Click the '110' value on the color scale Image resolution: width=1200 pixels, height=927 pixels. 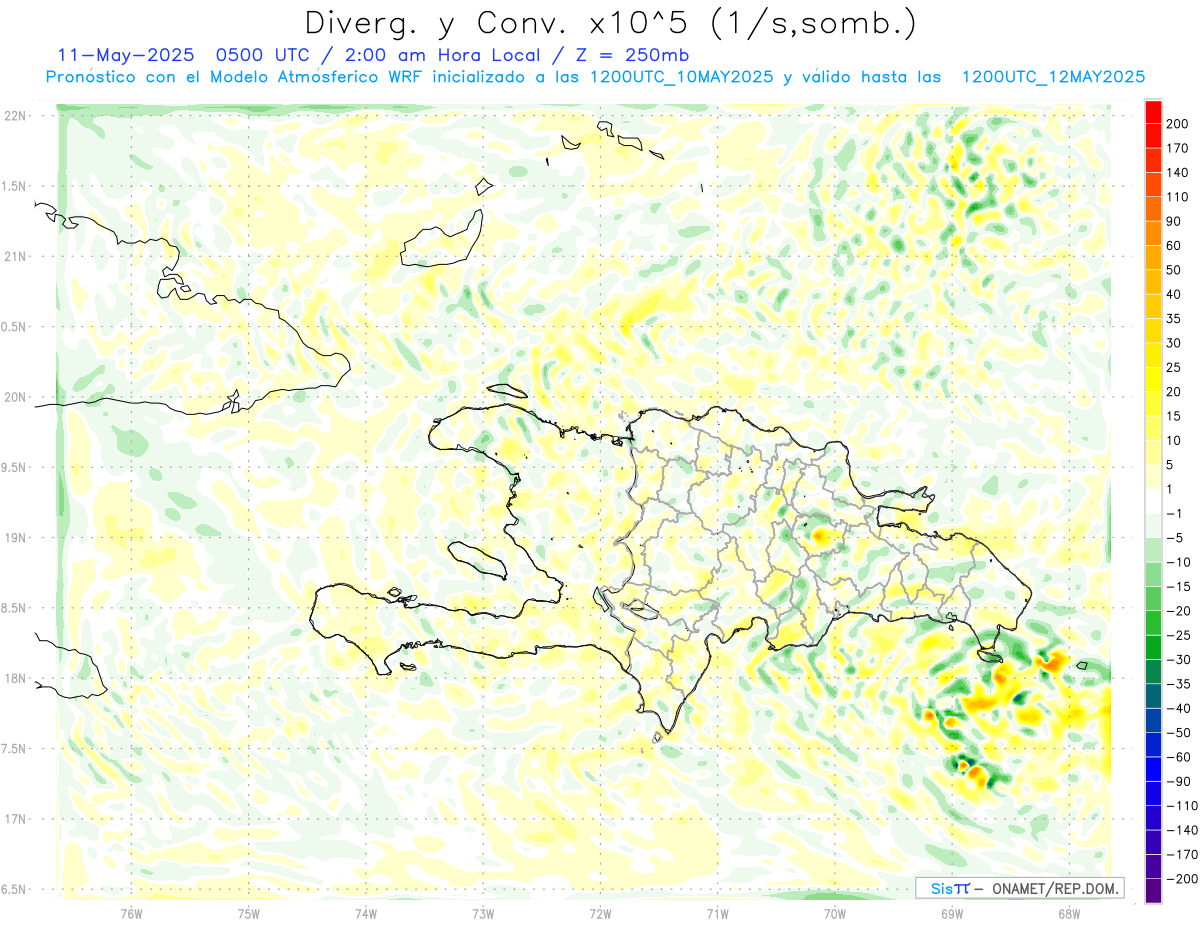(1176, 197)
